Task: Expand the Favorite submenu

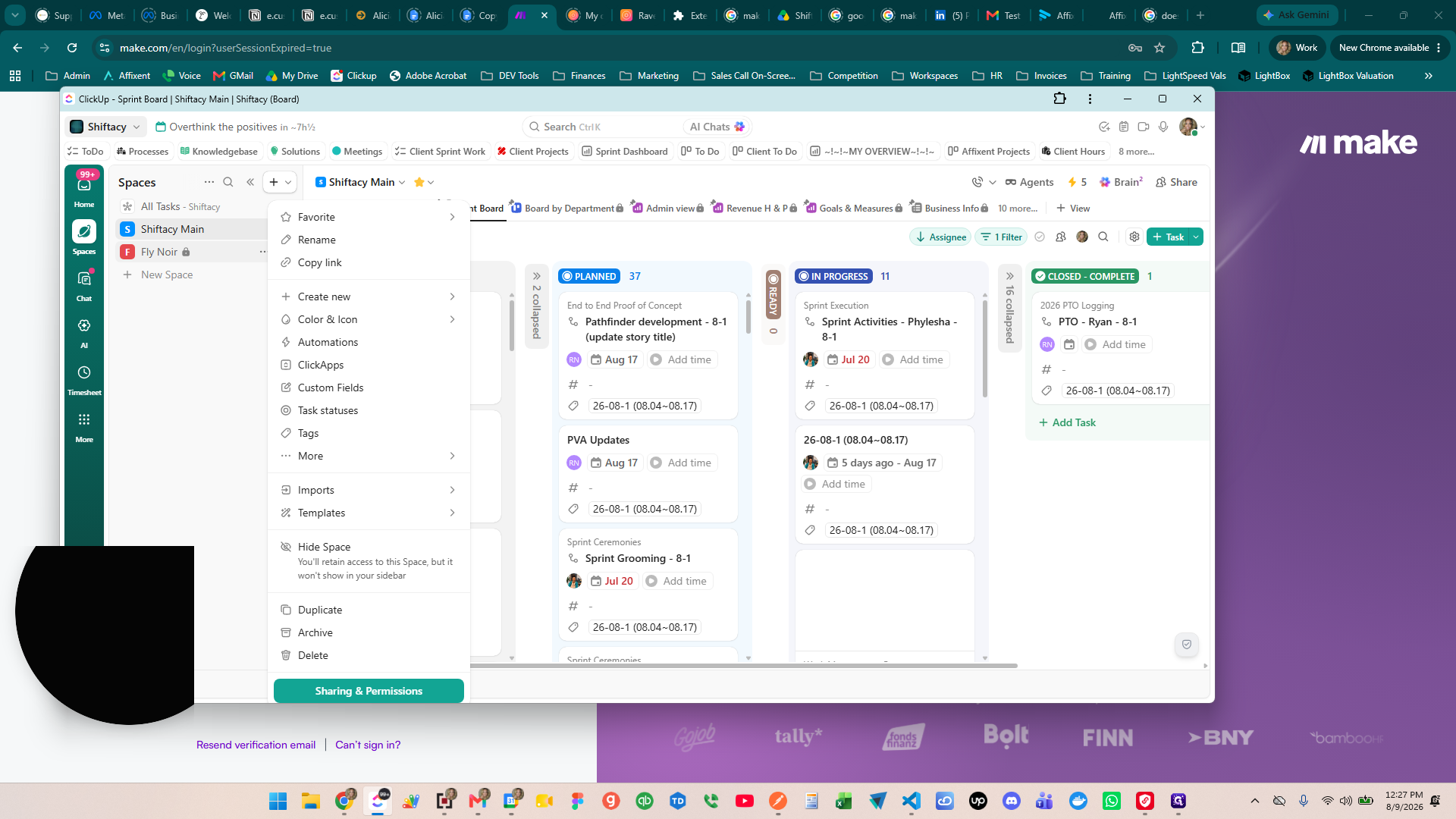Action: pyautogui.click(x=369, y=217)
